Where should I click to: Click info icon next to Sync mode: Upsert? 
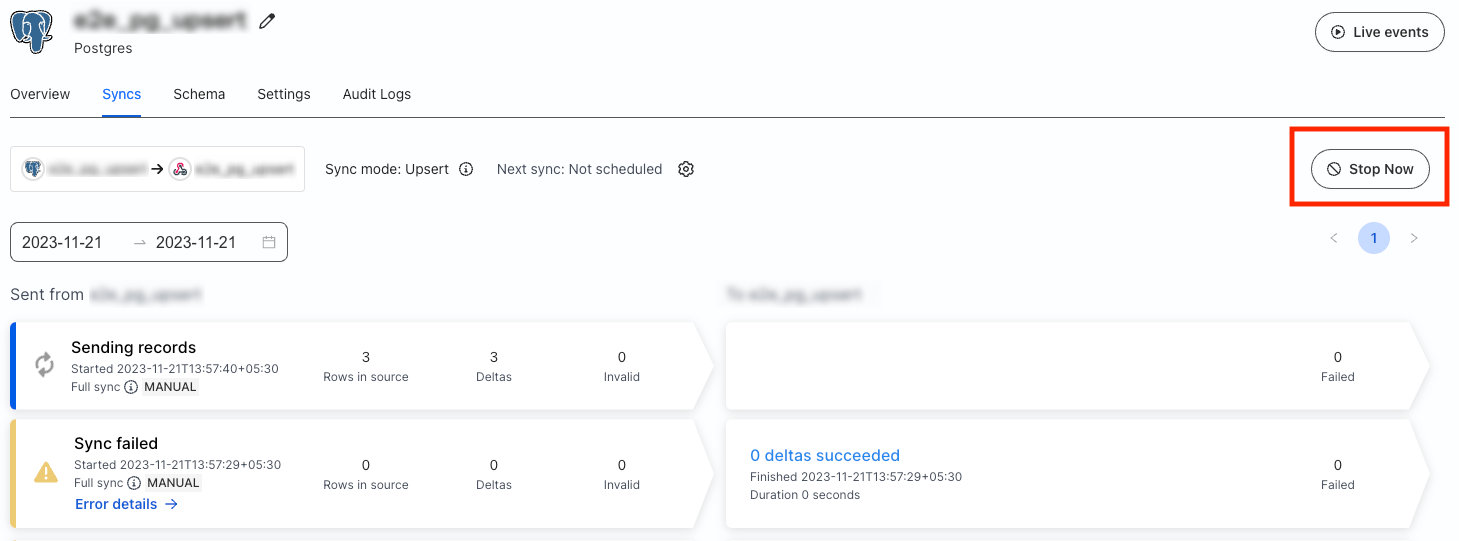466,169
